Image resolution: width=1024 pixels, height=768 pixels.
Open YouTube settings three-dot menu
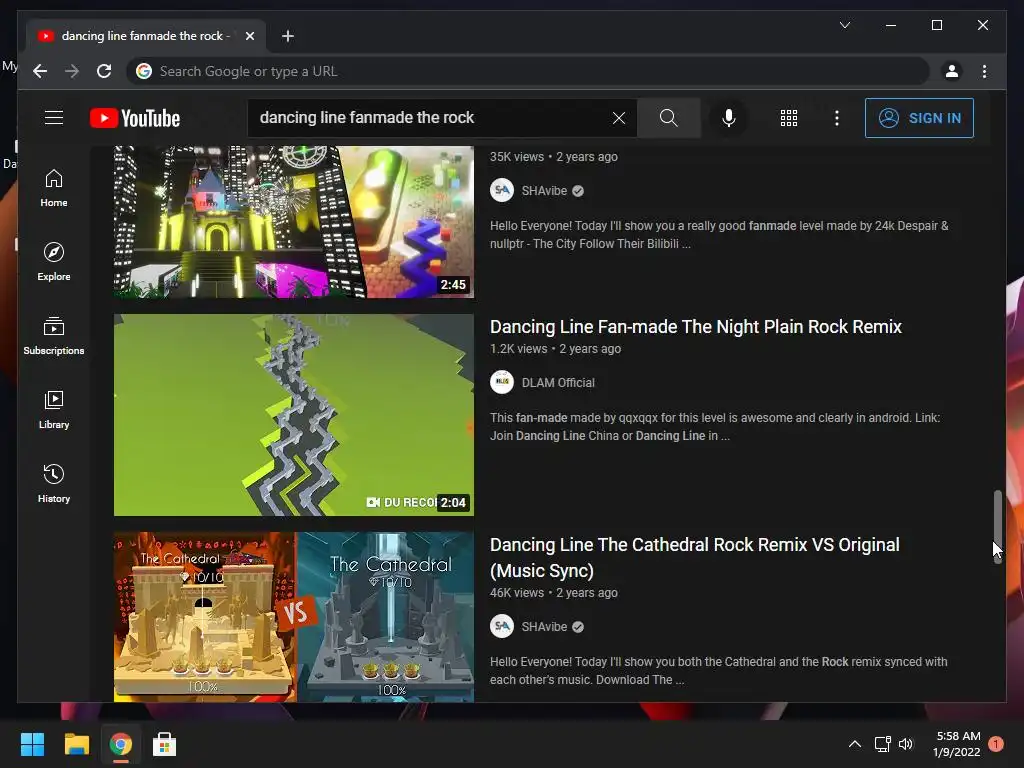837,118
